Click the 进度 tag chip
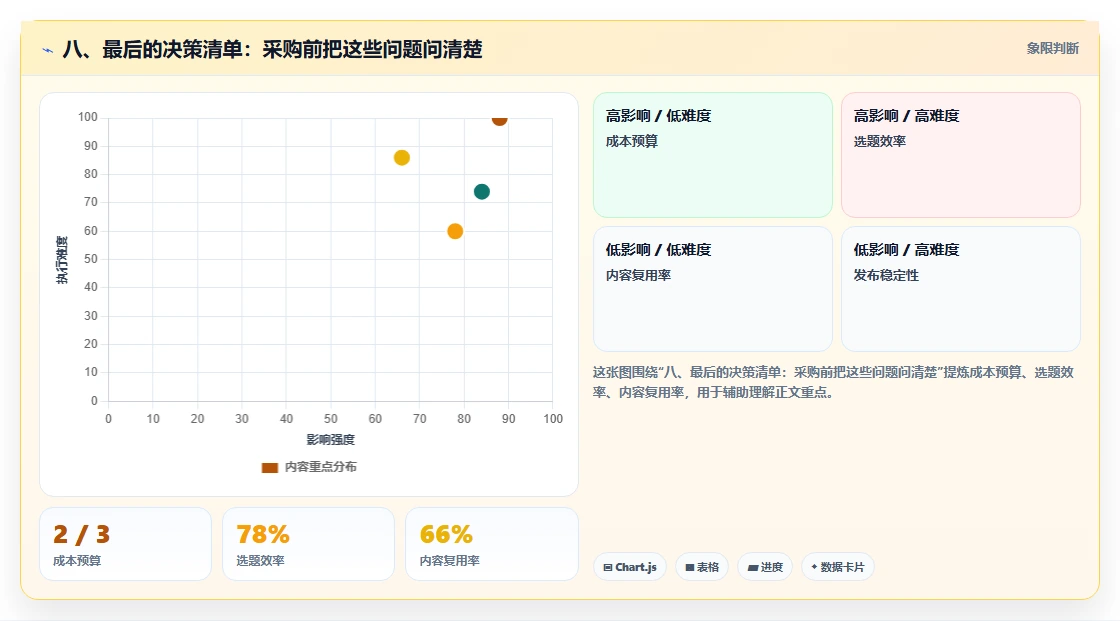 tap(765, 567)
